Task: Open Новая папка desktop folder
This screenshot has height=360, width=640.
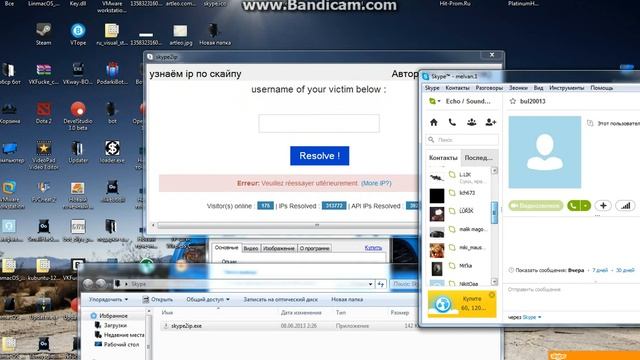Action: click(215, 34)
